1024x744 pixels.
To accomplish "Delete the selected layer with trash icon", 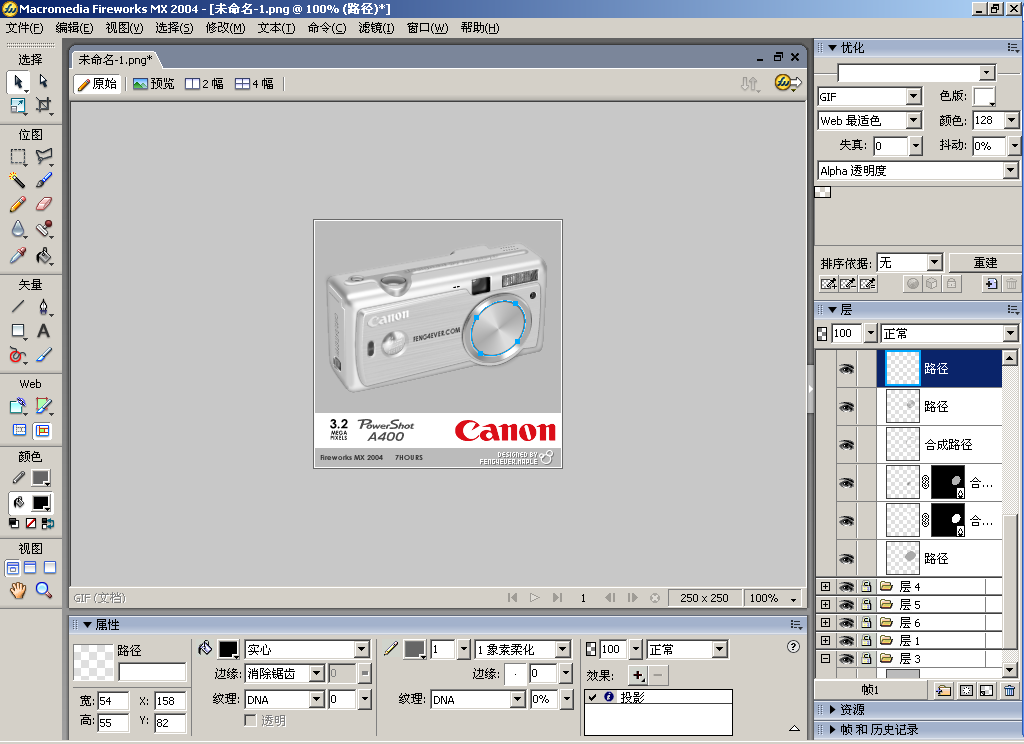I will click(x=1009, y=690).
